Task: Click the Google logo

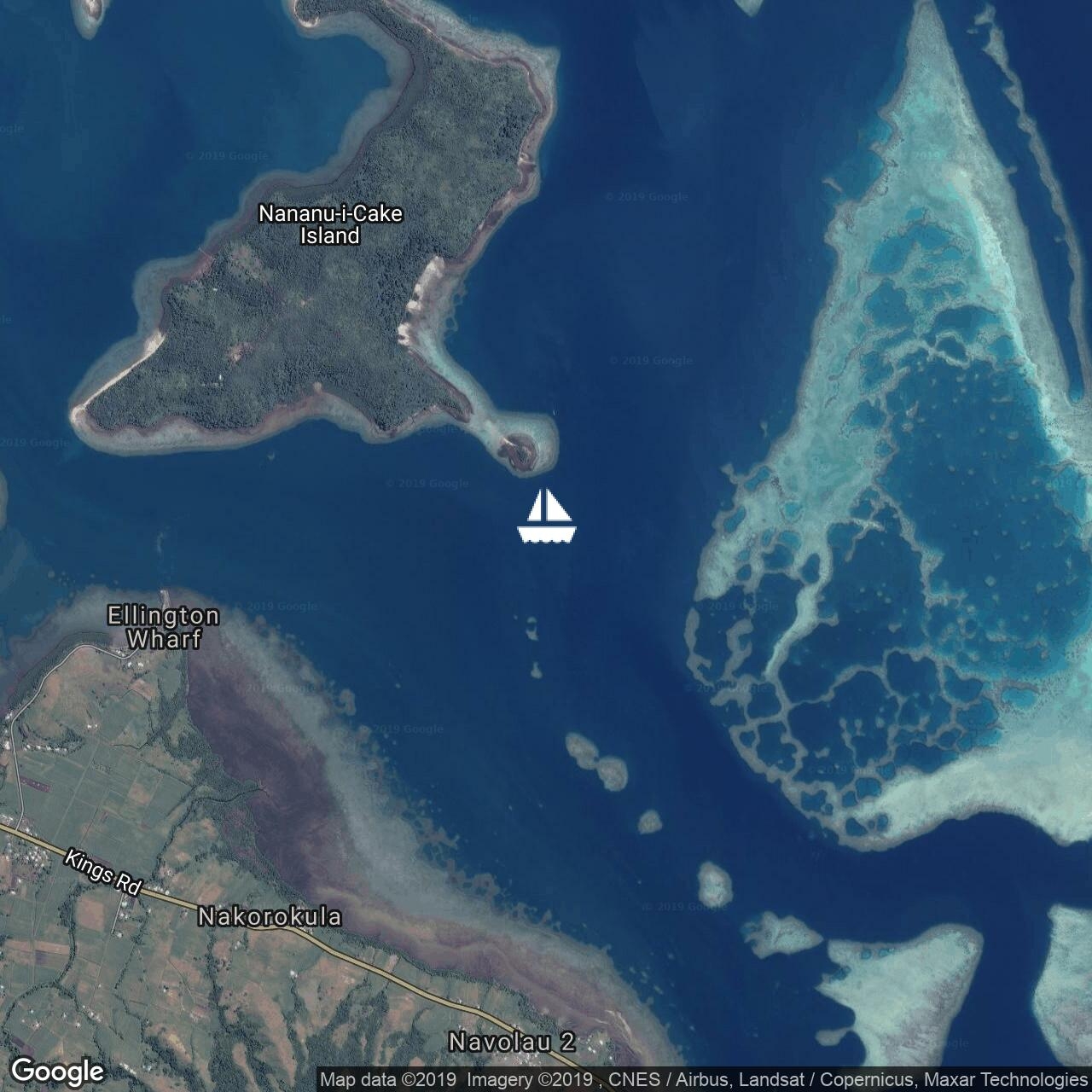Action: [x=57, y=1071]
